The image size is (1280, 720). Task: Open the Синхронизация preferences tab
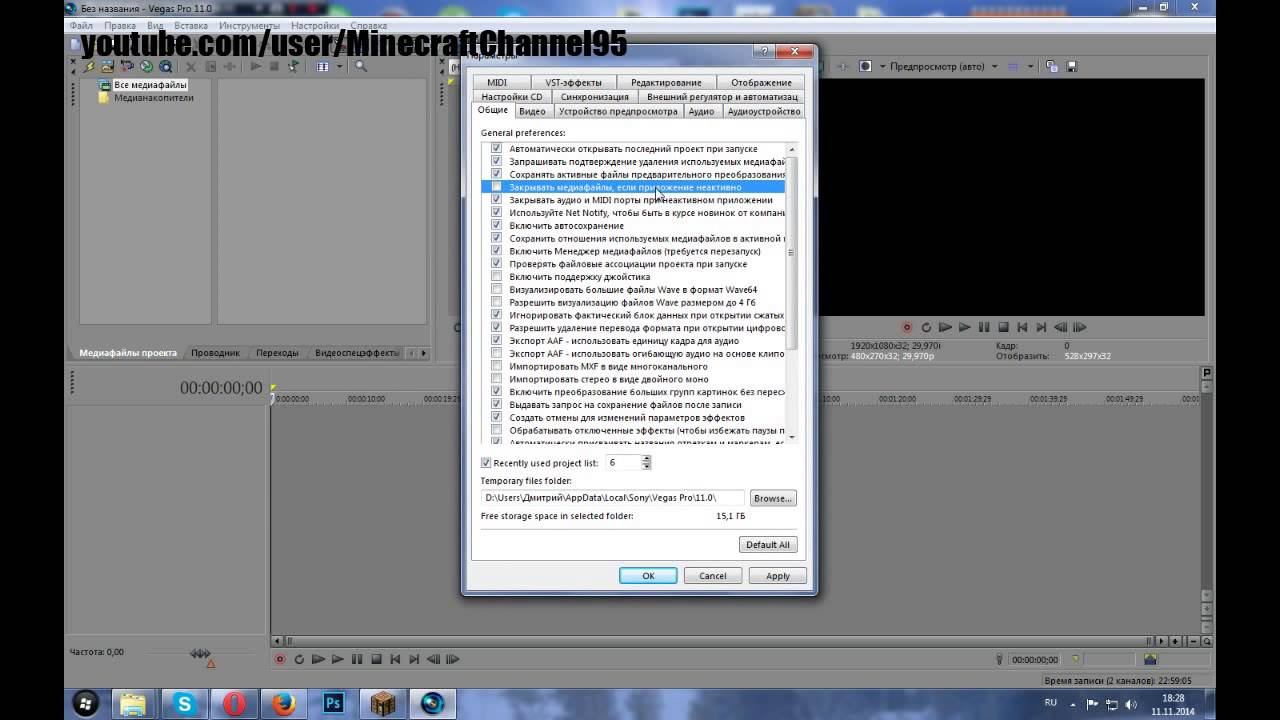(595, 97)
